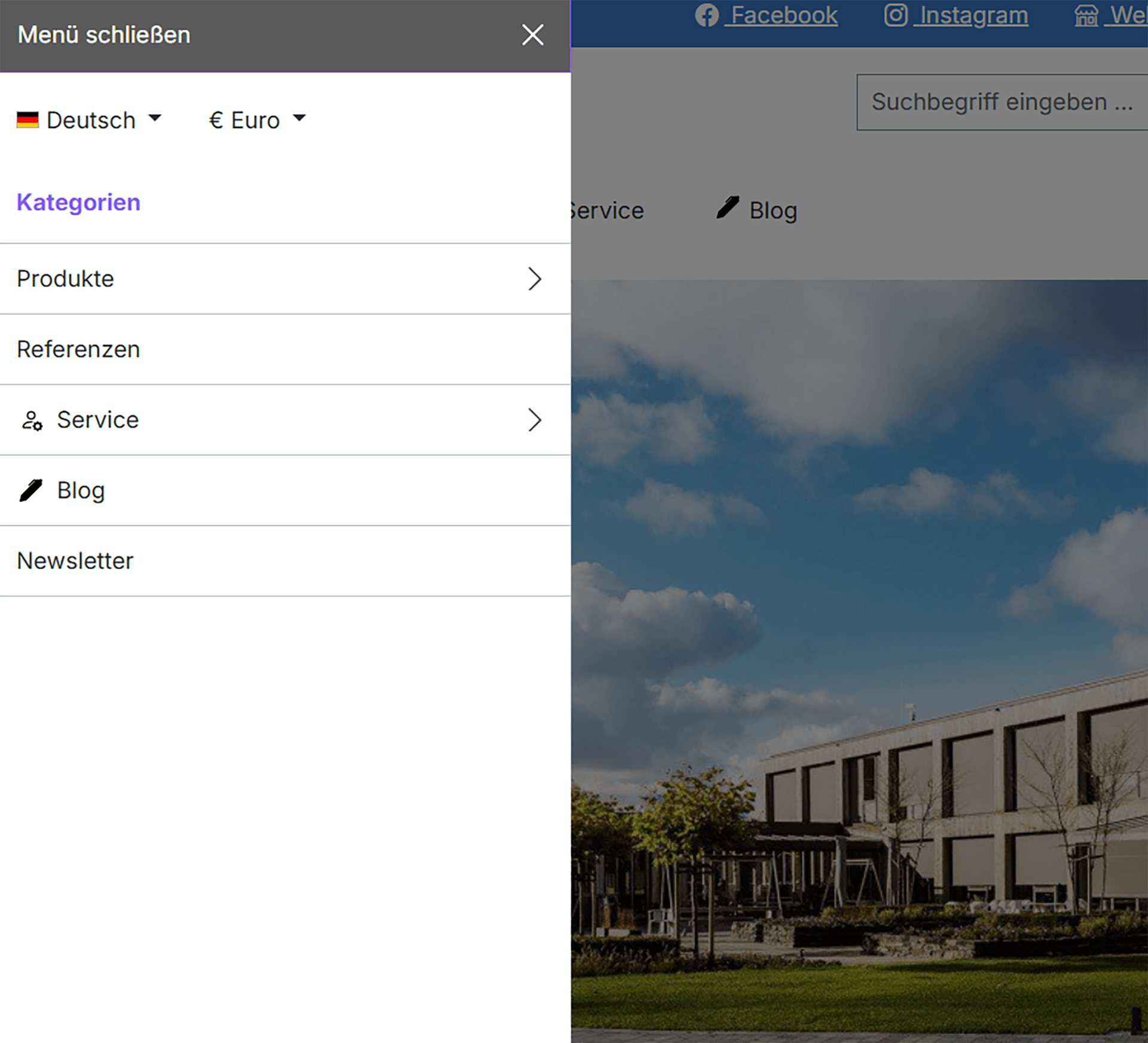Select the Kategorien heading
Viewport: 1148px width, 1043px height.
78,202
